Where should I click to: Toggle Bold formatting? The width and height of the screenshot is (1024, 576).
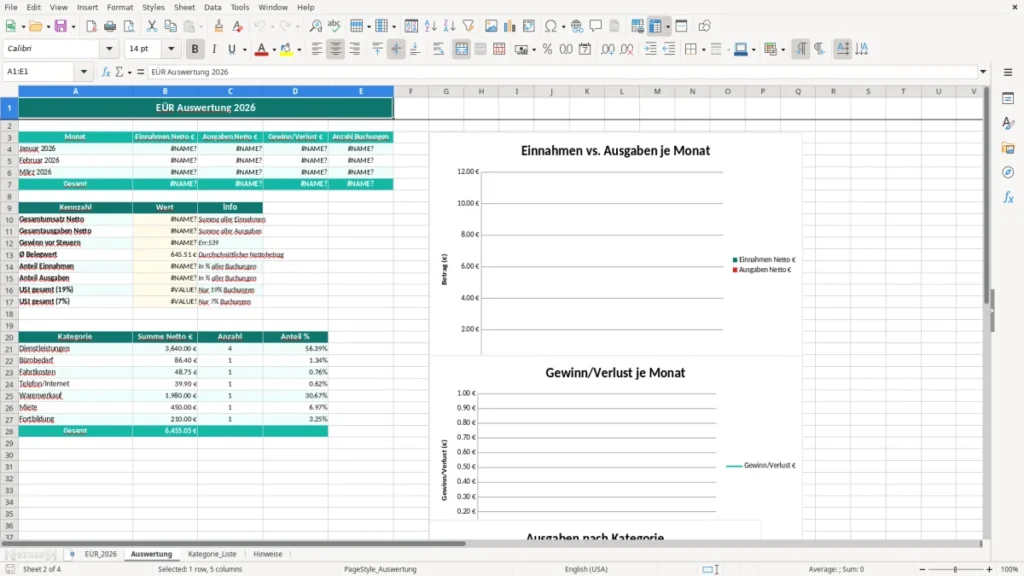[195, 49]
